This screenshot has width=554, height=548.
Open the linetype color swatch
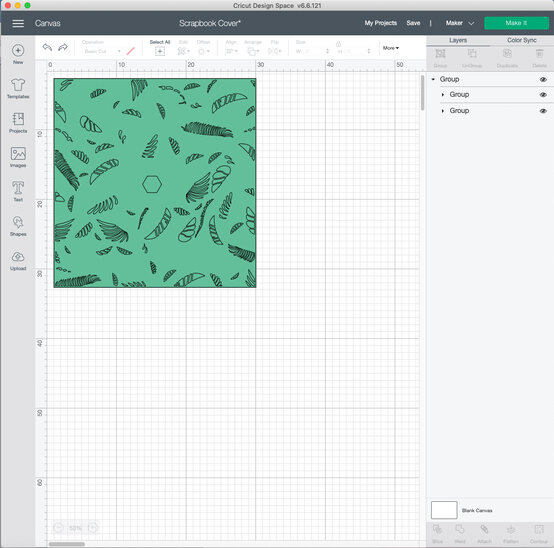[131, 51]
